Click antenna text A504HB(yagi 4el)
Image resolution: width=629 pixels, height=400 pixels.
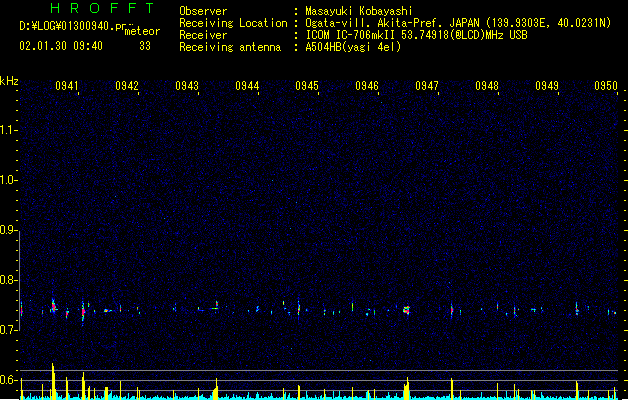[x=353, y=47]
